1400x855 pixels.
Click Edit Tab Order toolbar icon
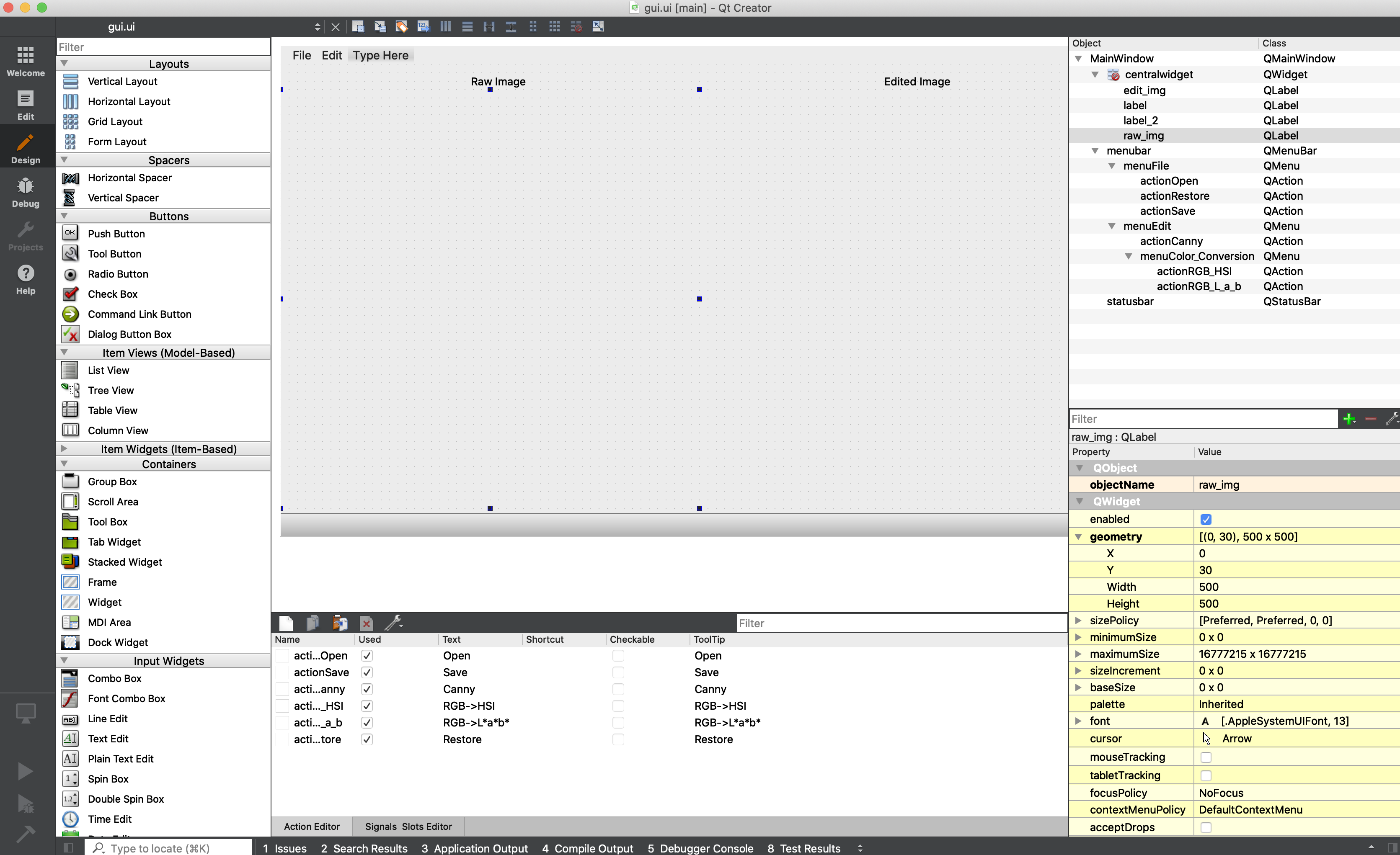tap(423, 27)
